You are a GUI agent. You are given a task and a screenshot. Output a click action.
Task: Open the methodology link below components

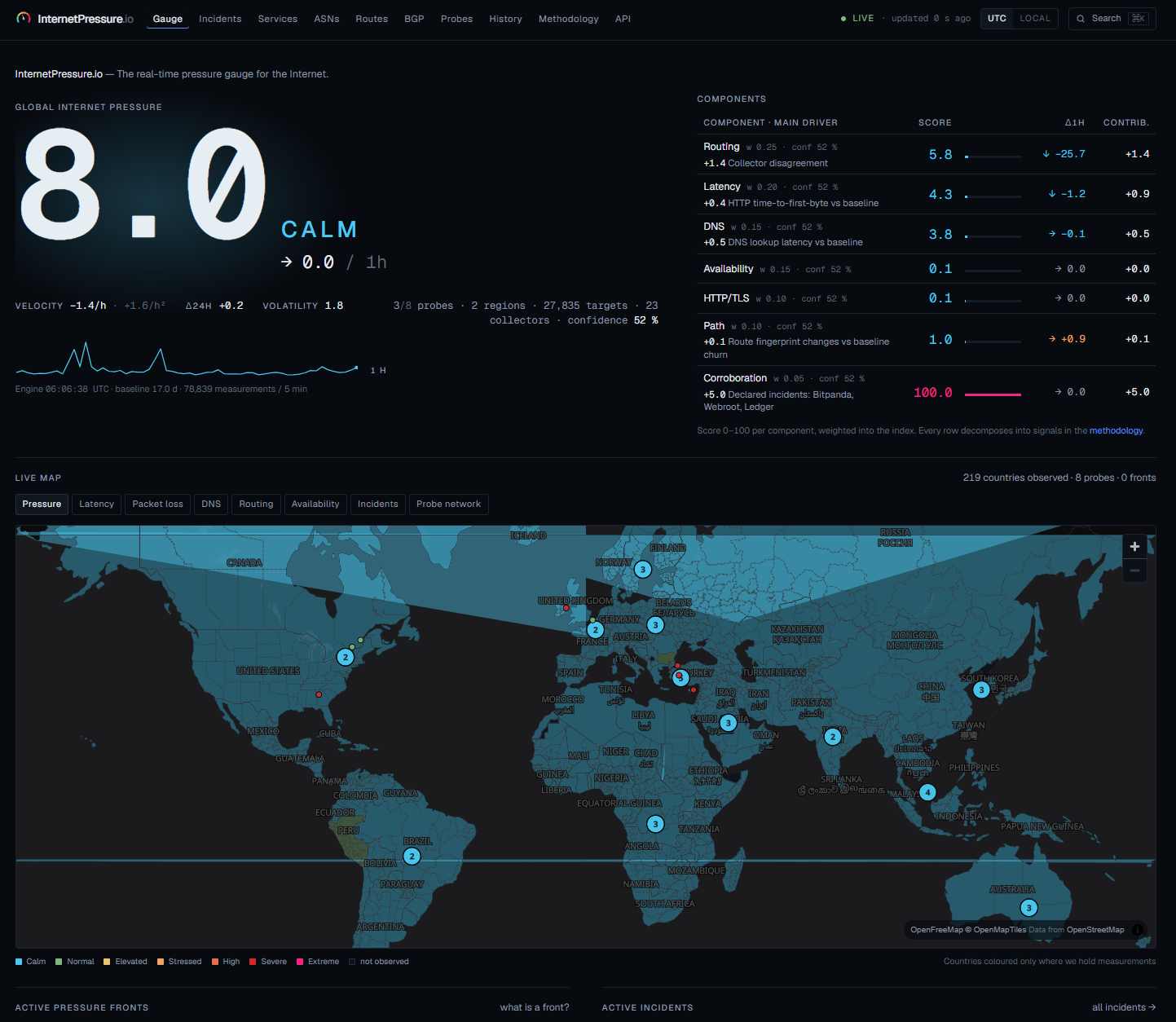[1117, 430]
